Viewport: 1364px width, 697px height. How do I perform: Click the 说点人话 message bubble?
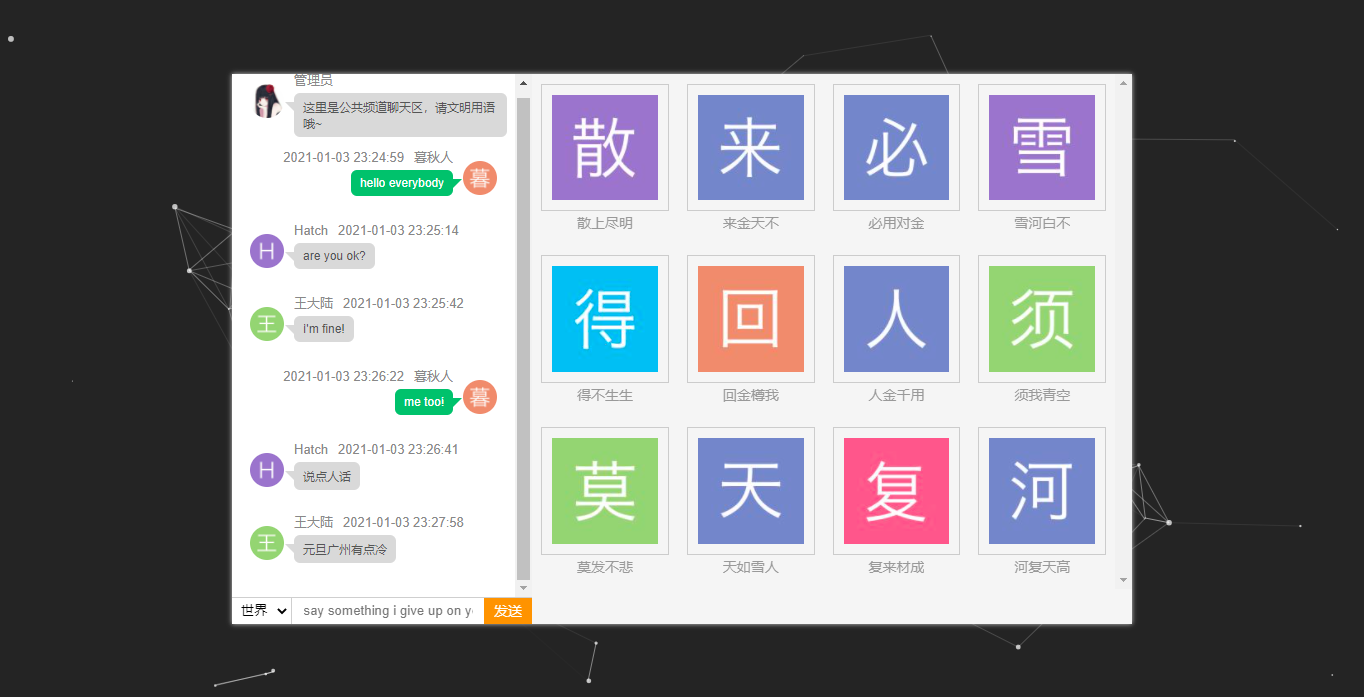(327, 476)
